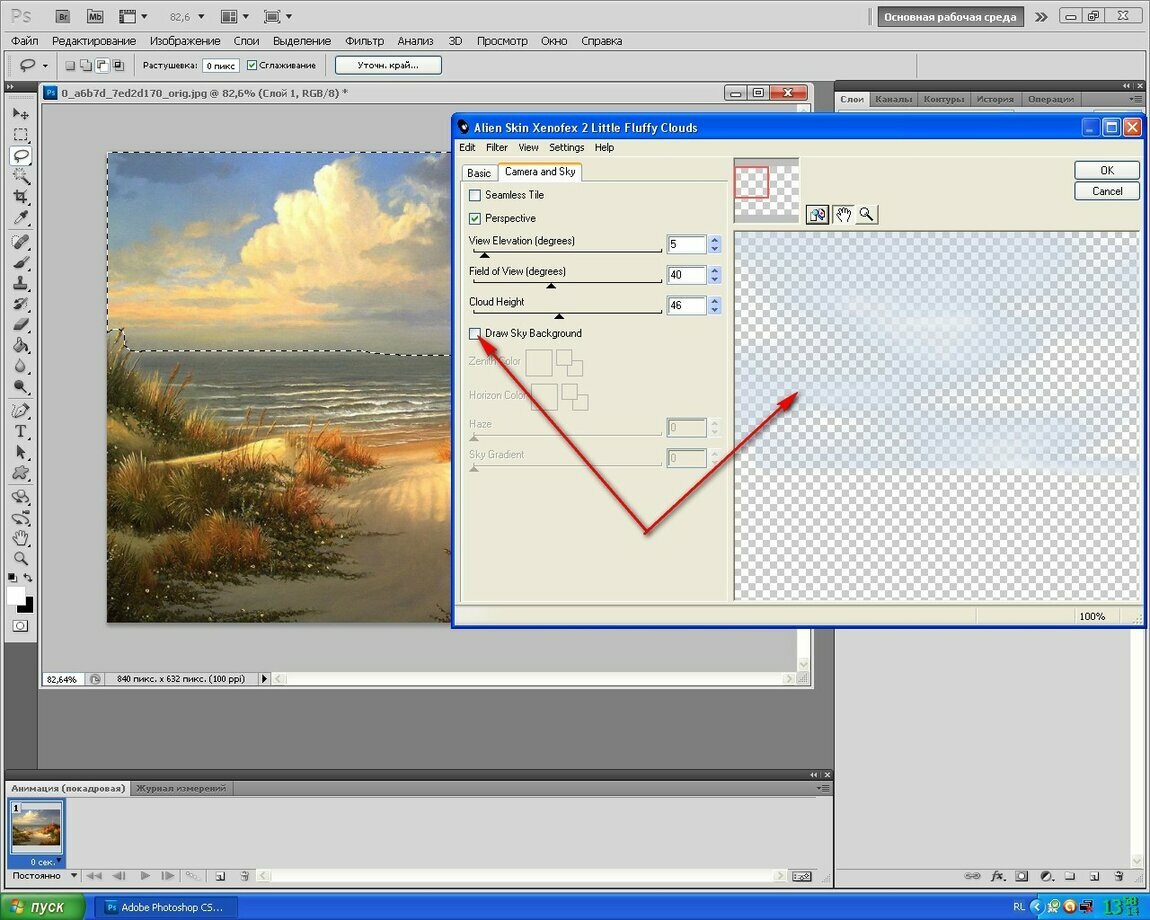
Task: Click the delete layer trash icon in Layers panel
Action: tap(1118, 876)
